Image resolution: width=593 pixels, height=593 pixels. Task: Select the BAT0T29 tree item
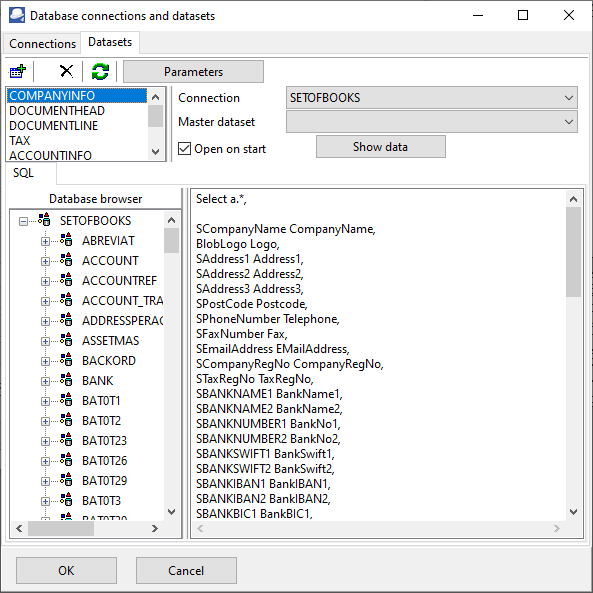(x=104, y=481)
